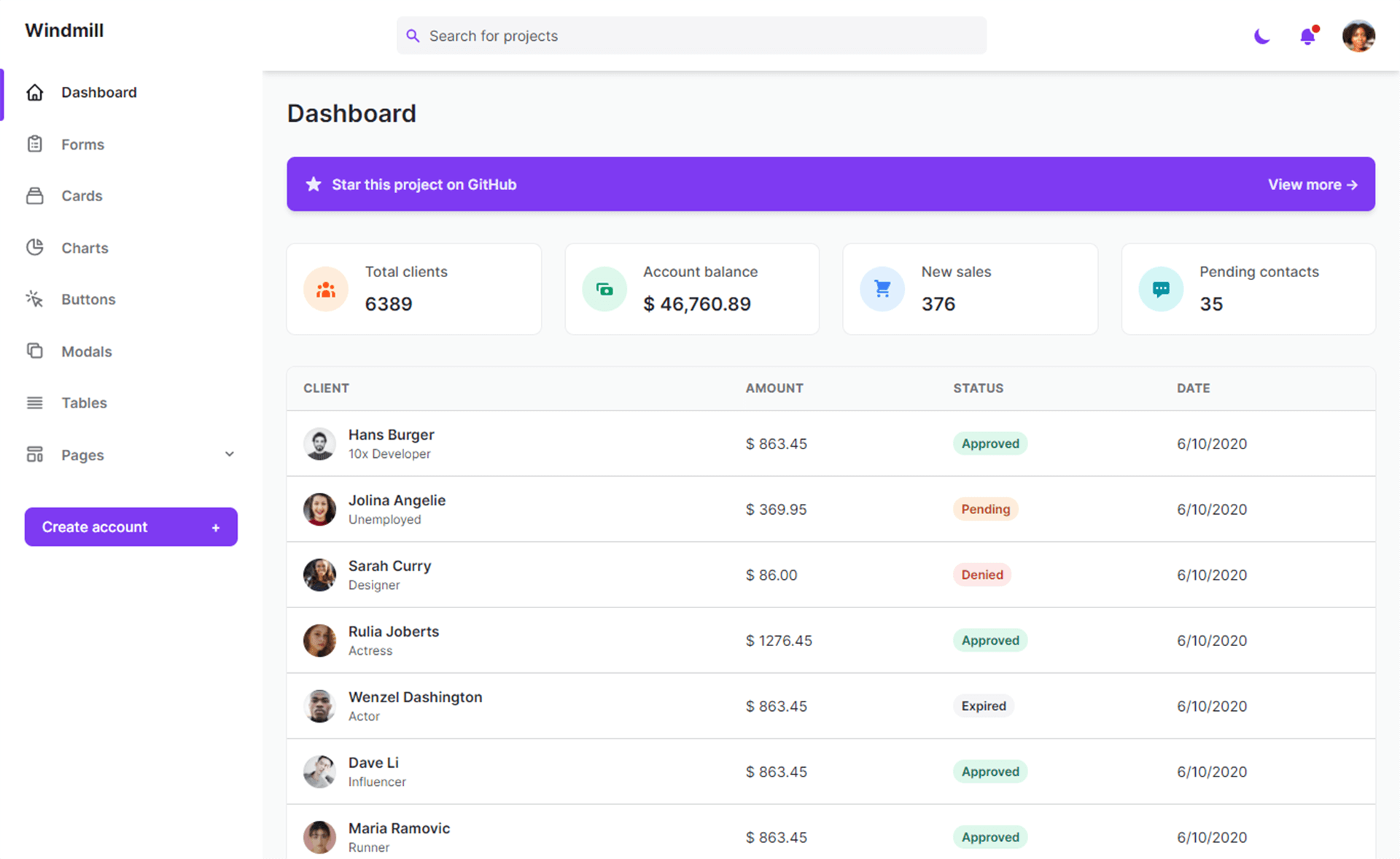
Task: Collapse the Pages dropdown chevron
Action: pos(229,454)
